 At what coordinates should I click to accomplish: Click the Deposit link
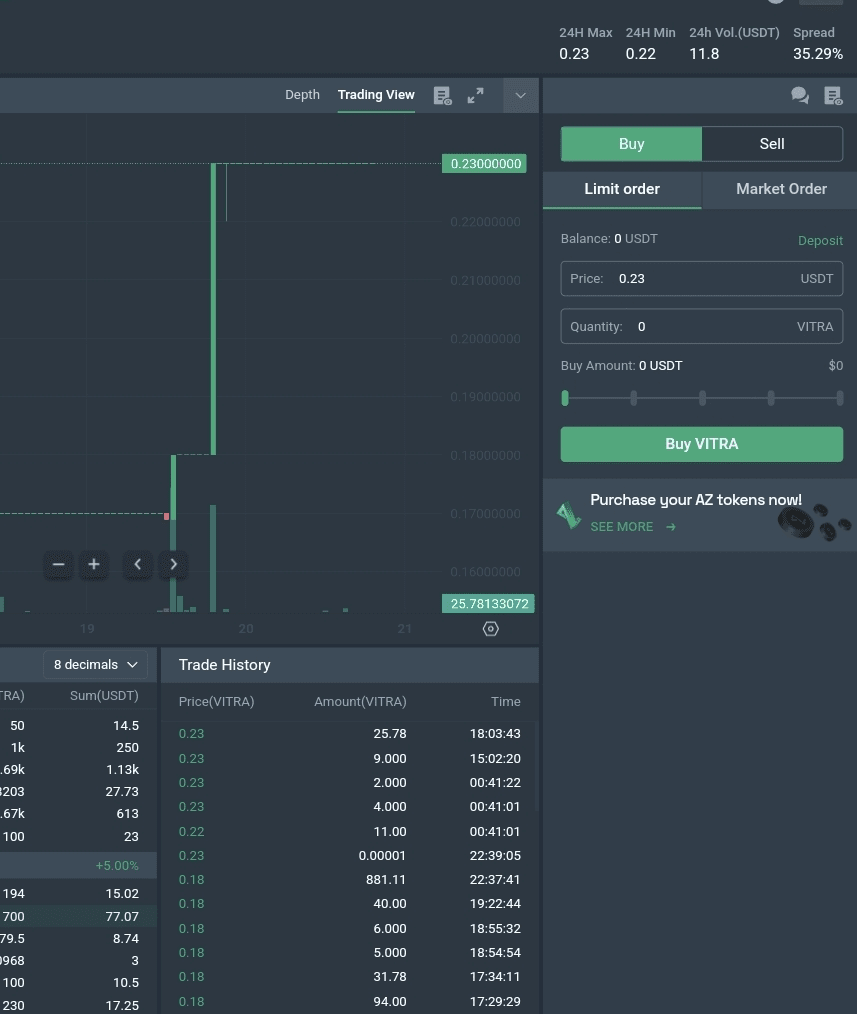pyautogui.click(x=820, y=241)
